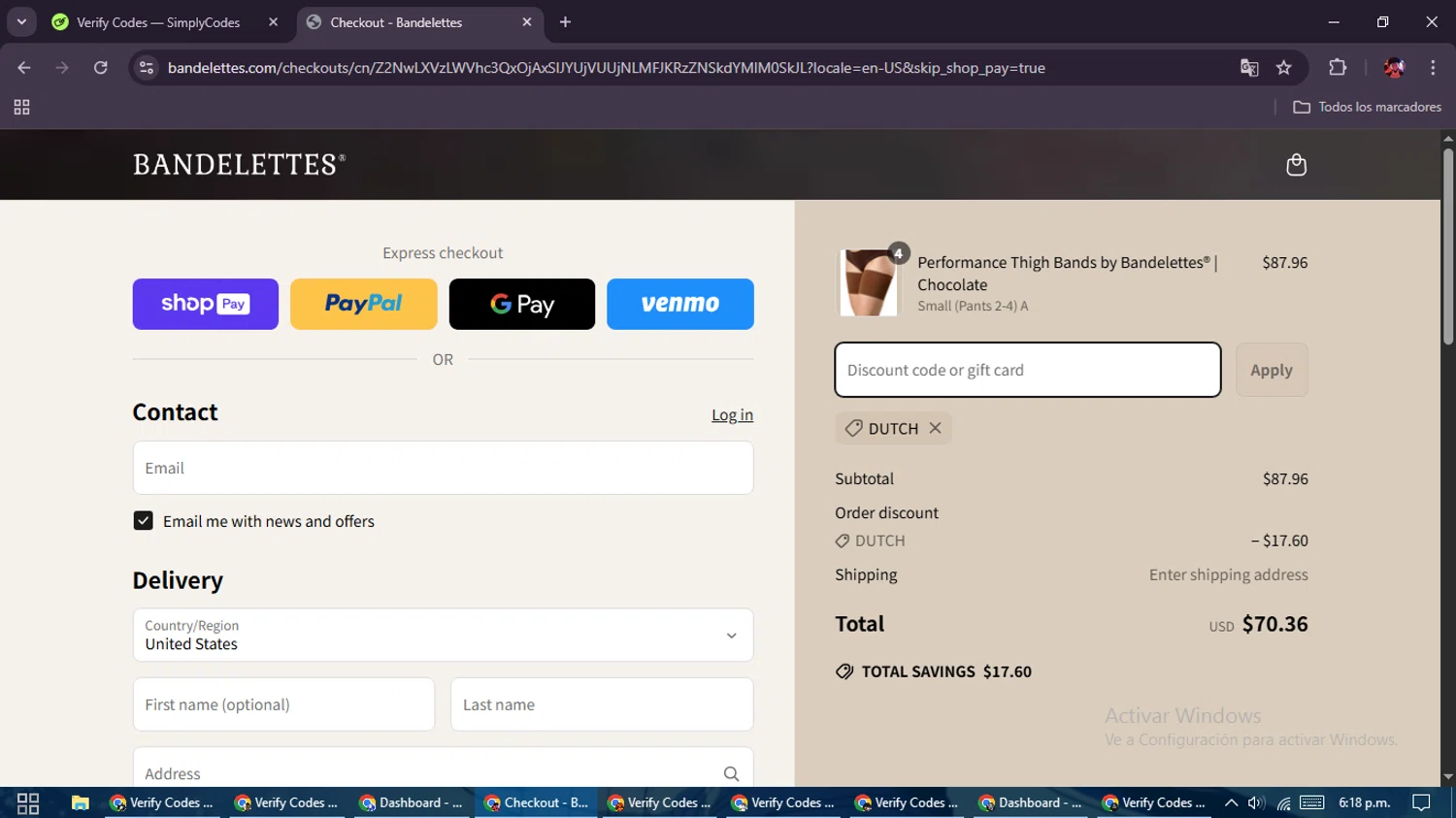Image resolution: width=1456 pixels, height=818 pixels.
Task: Uncheck Email me with news and offers
Action: 143,521
